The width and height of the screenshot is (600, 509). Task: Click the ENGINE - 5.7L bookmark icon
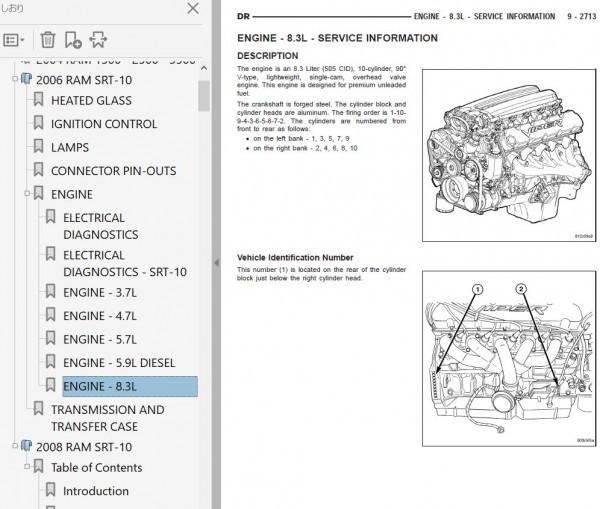tap(51, 338)
